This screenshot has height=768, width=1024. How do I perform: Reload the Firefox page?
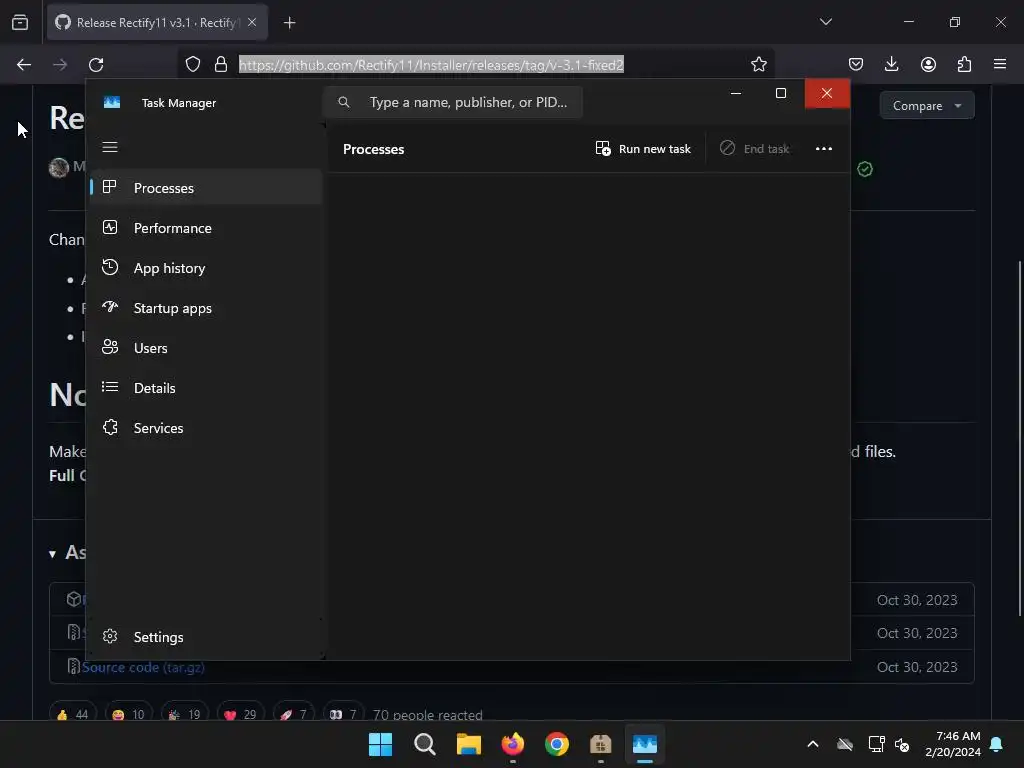tap(96, 65)
